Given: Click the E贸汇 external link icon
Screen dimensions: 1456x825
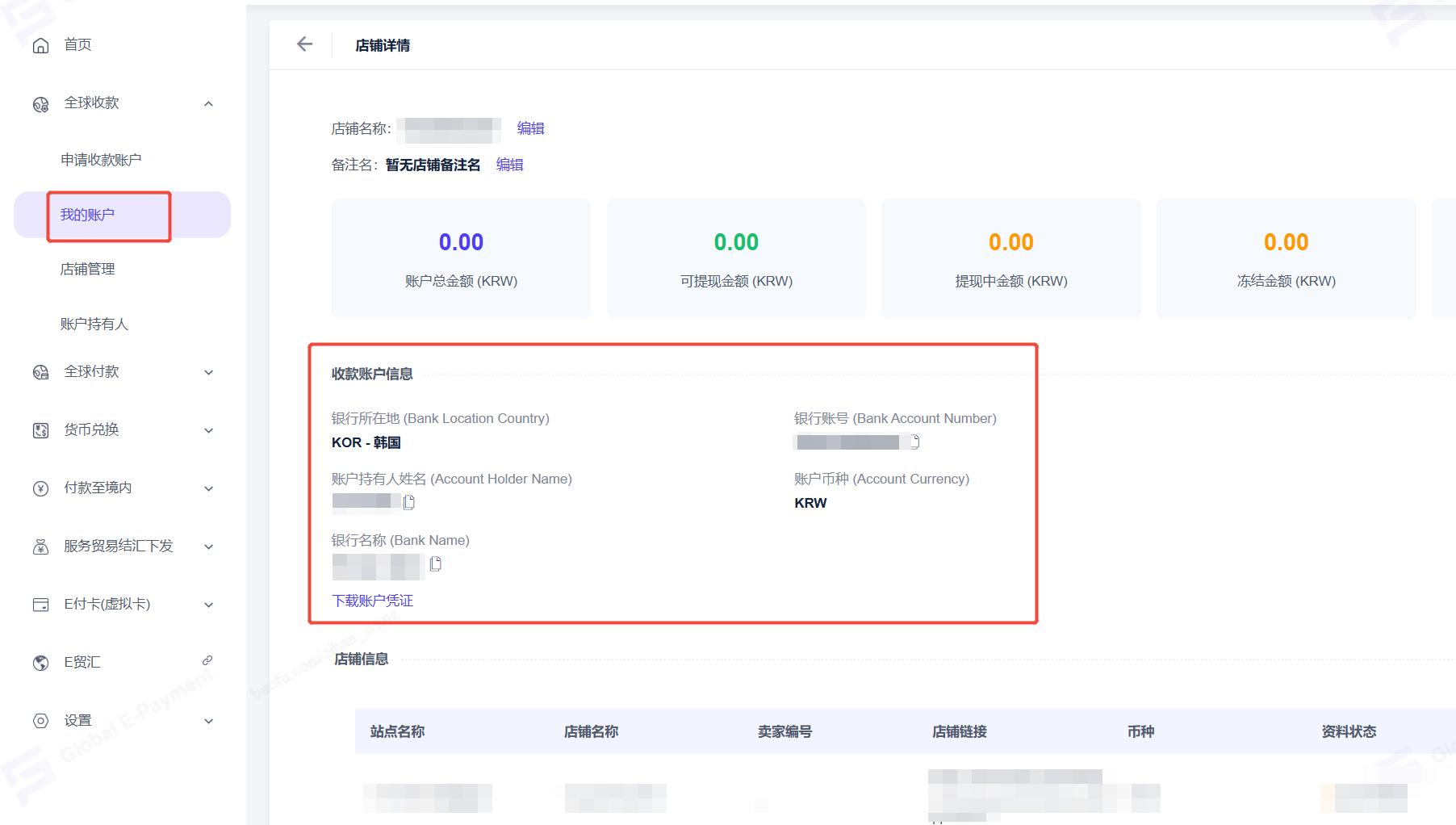Looking at the screenshot, I should coord(207,660).
